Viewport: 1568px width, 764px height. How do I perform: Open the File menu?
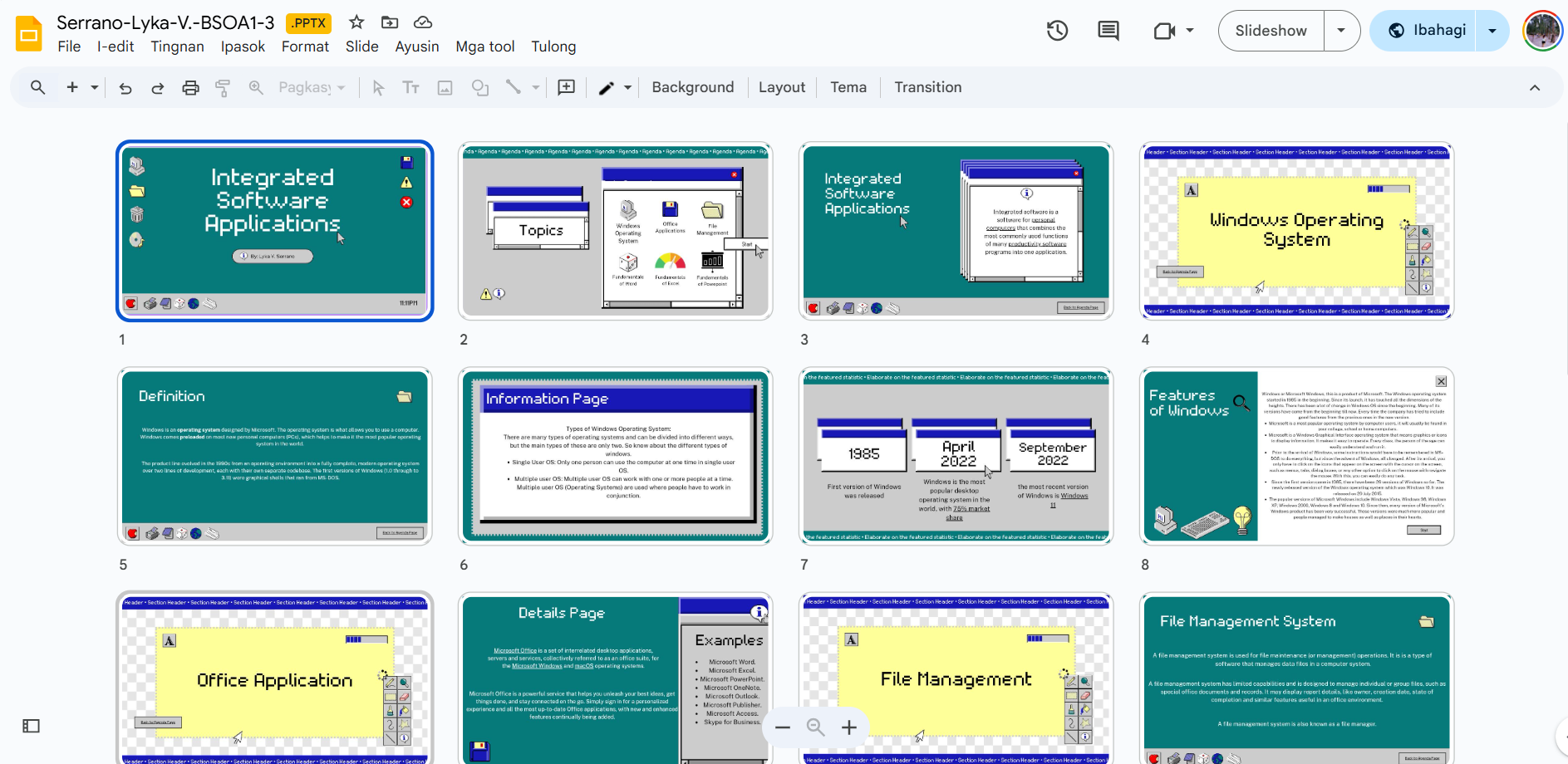[69, 47]
